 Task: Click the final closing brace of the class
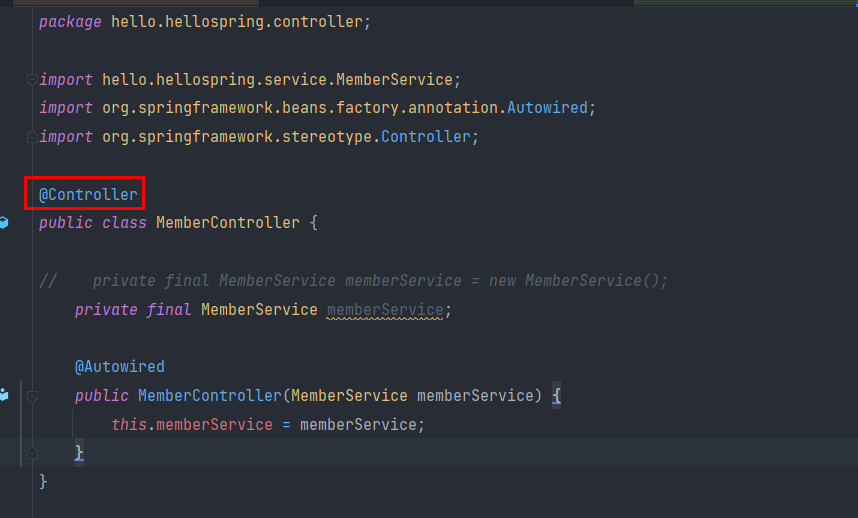[x=43, y=482]
